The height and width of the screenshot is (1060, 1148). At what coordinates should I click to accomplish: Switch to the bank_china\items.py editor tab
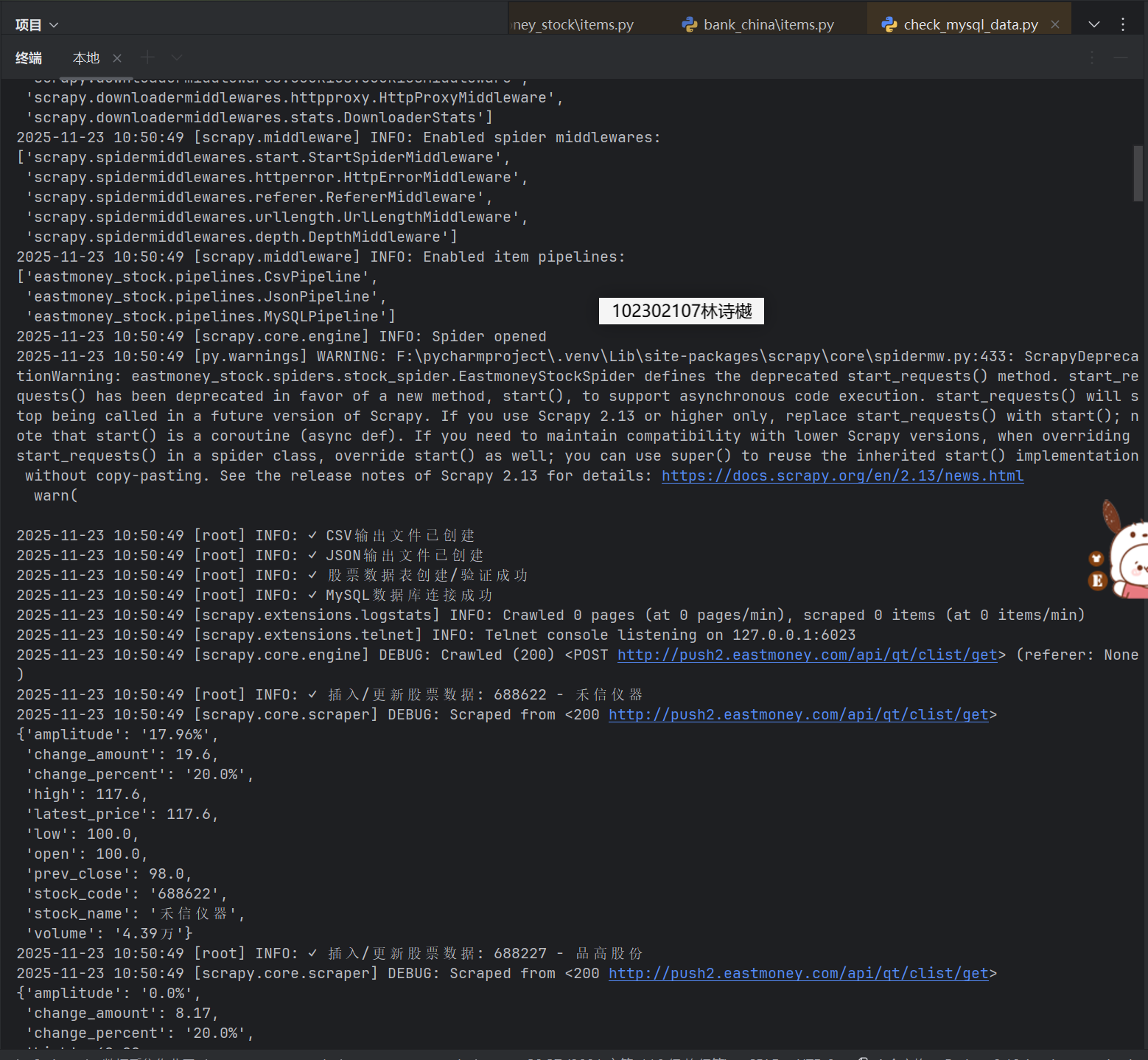pos(759,24)
